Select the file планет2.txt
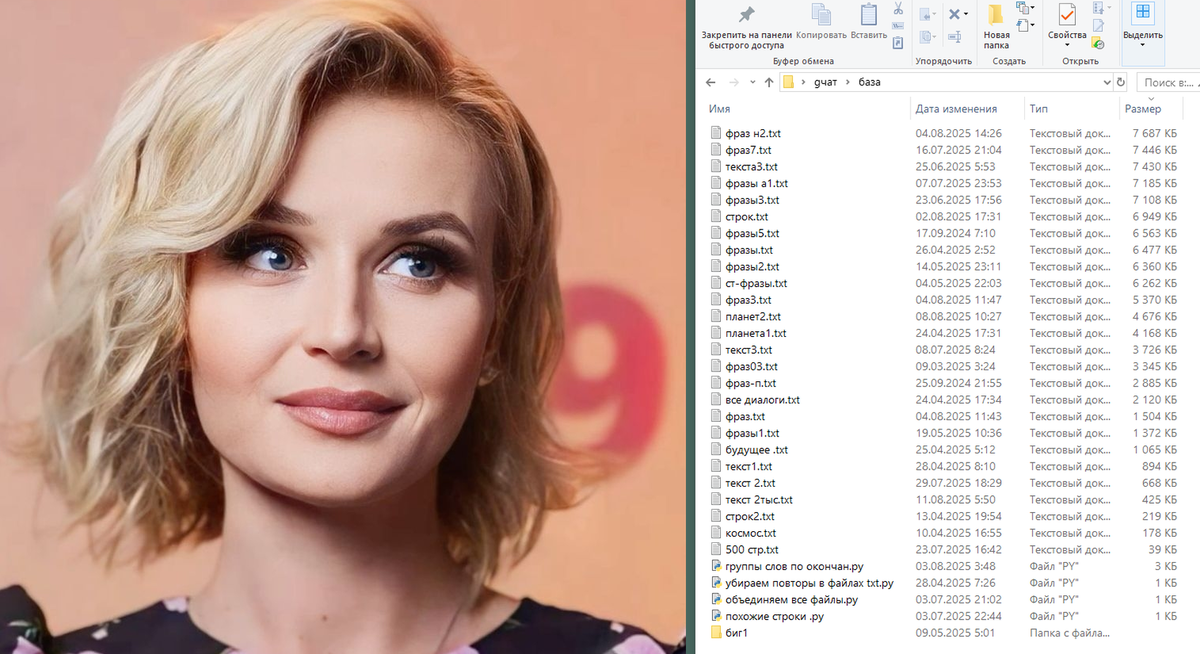Image resolution: width=1200 pixels, height=654 pixels. [753, 317]
